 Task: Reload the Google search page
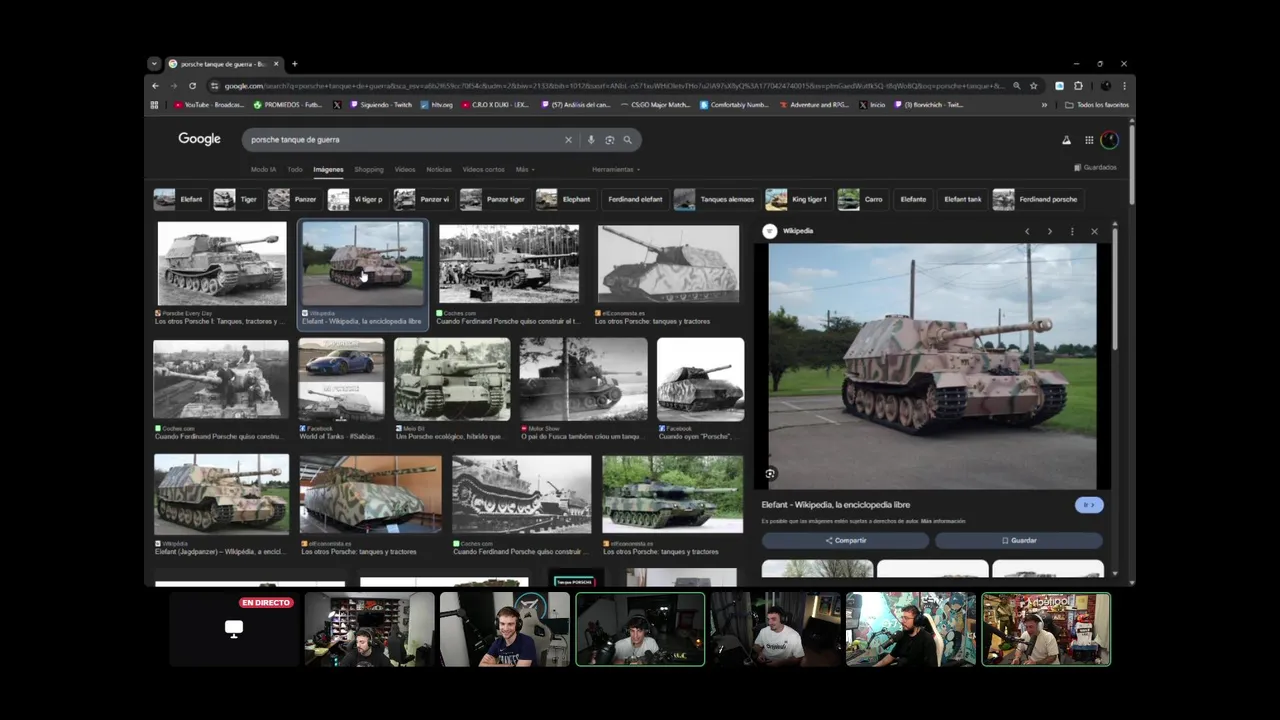click(x=192, y=86)
